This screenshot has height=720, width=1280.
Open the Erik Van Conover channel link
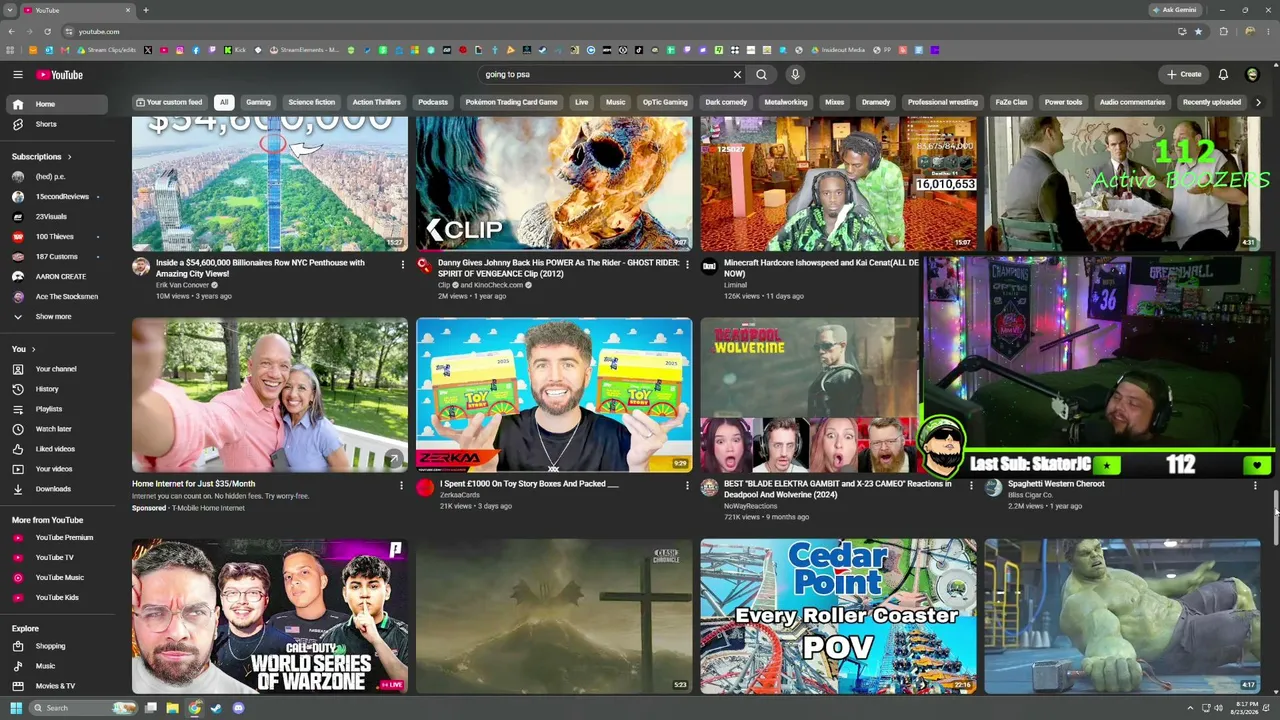click(182, 285)
